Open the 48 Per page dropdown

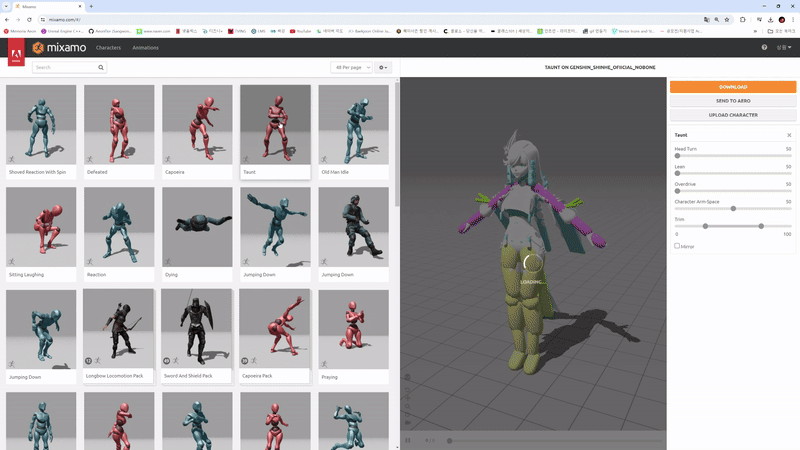point(351,67)
